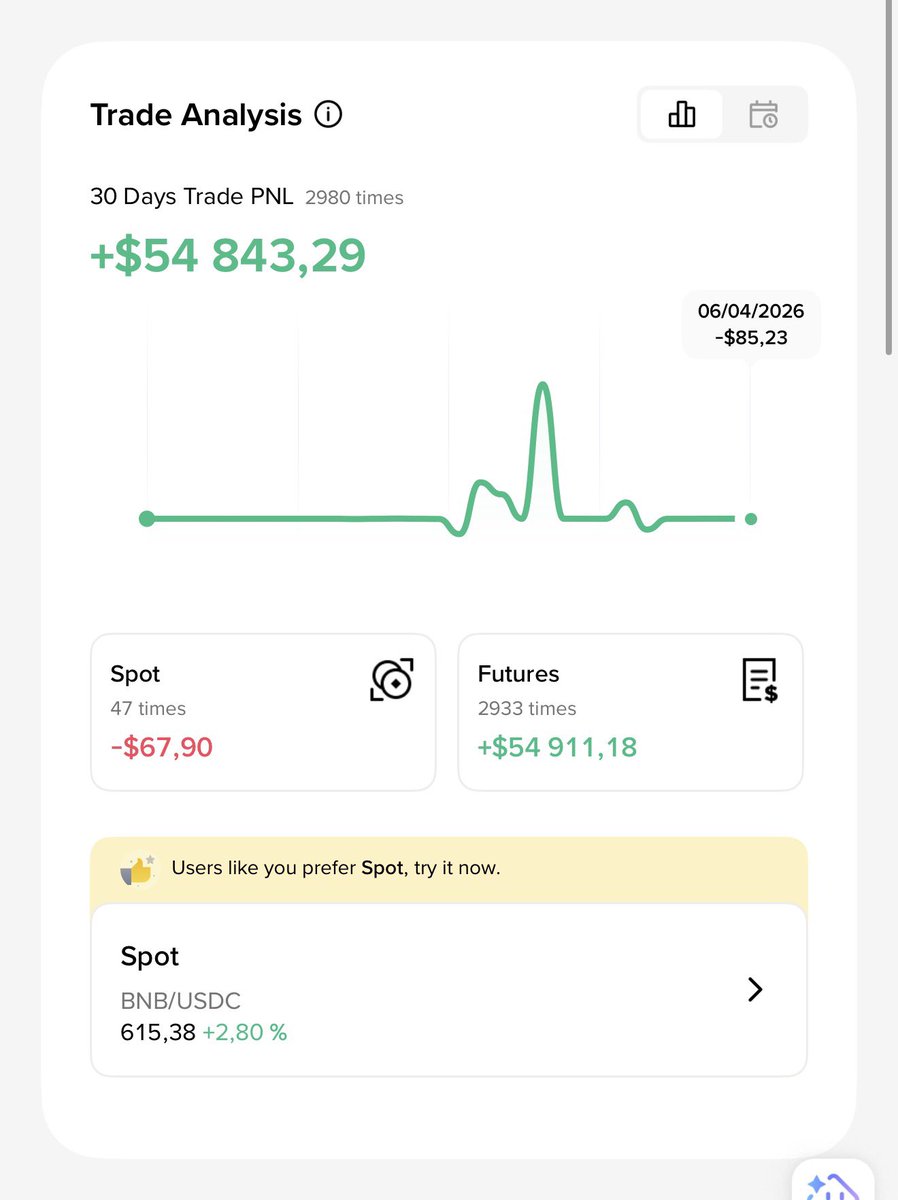Open the Trade Analysis info icon

328,115
